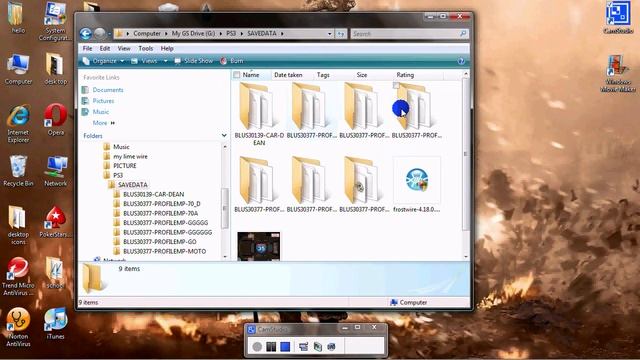The width and height of the screenshot is (640, 360).
Task: Click the magnifier icon in the Search box
Action: (x=463, y=33)
